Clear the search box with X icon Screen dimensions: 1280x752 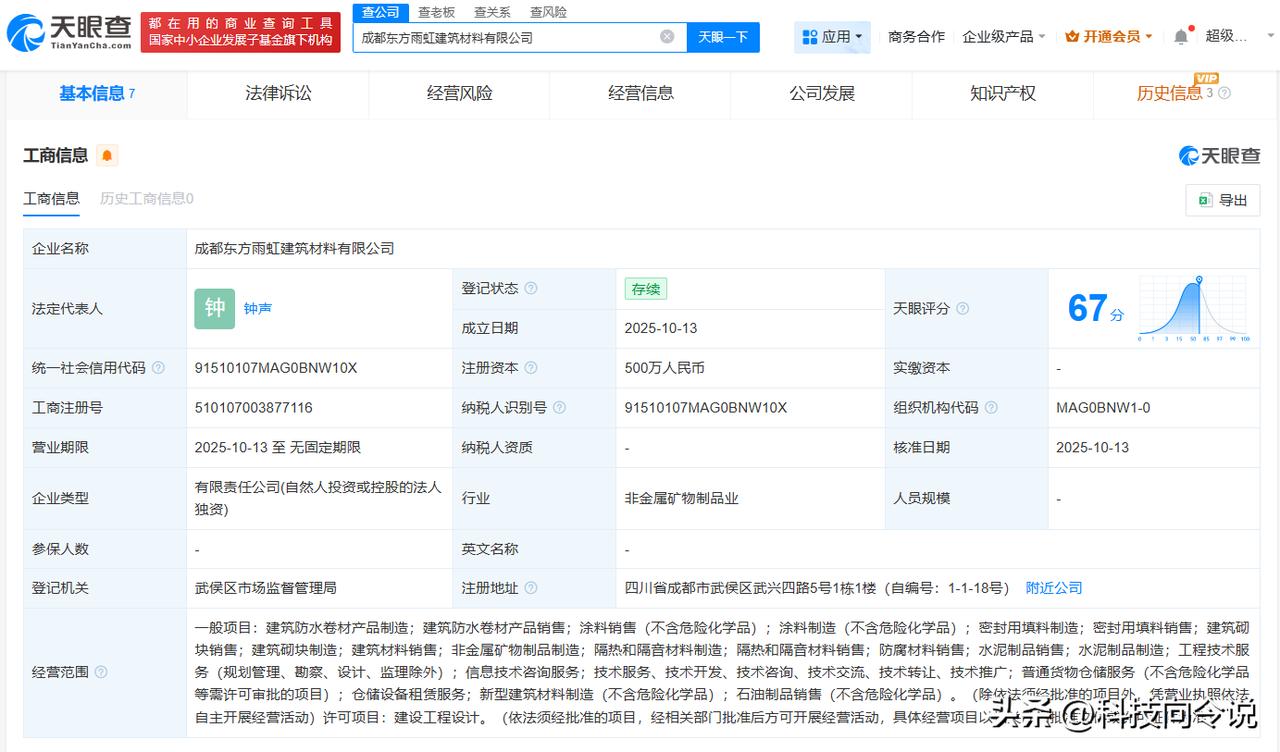coord(667,37)
